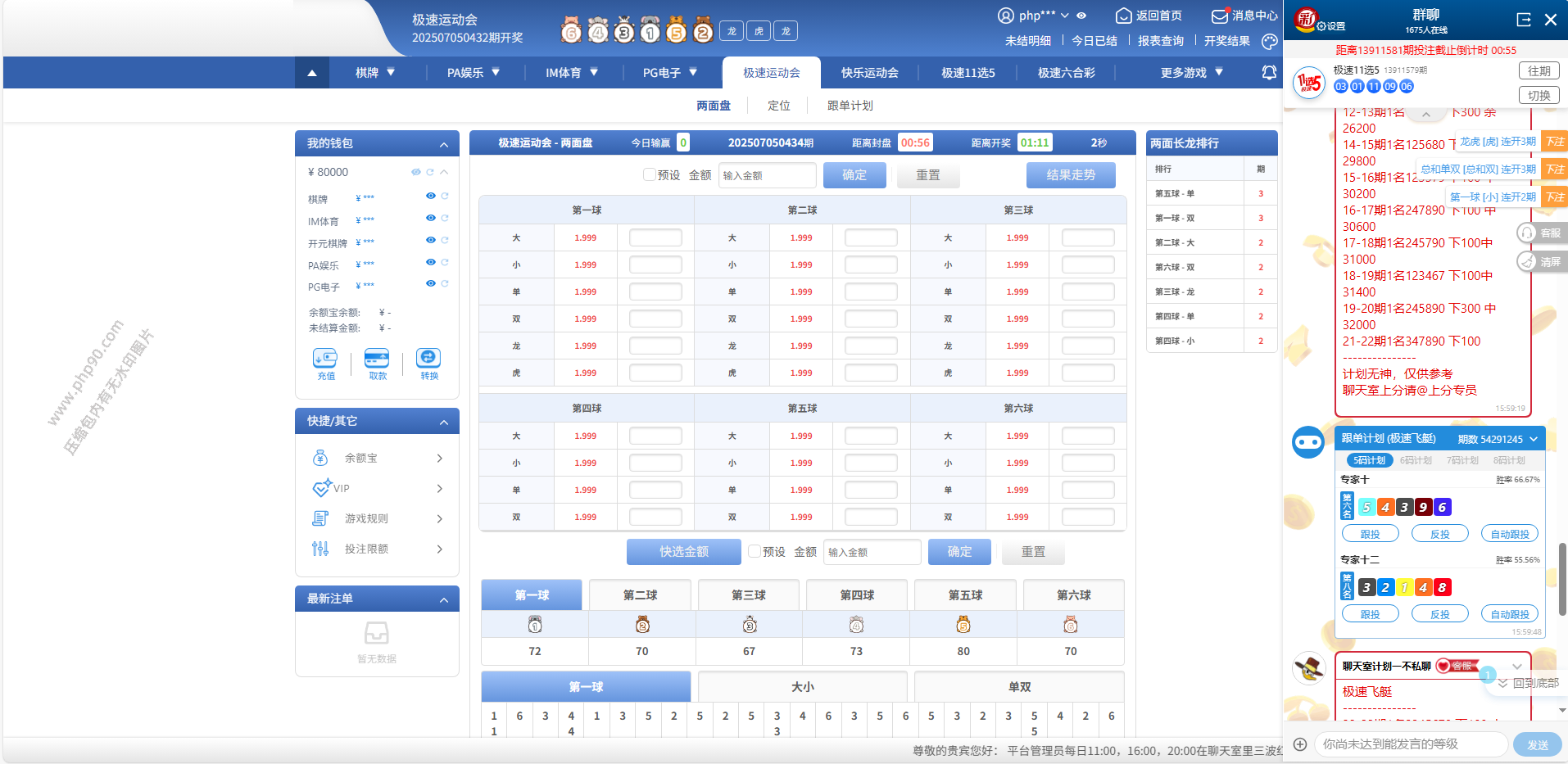The height and width of the screenshot is (764, 1568).
Task: Expand the PG电子 dropdown menu
Action: 669,73
